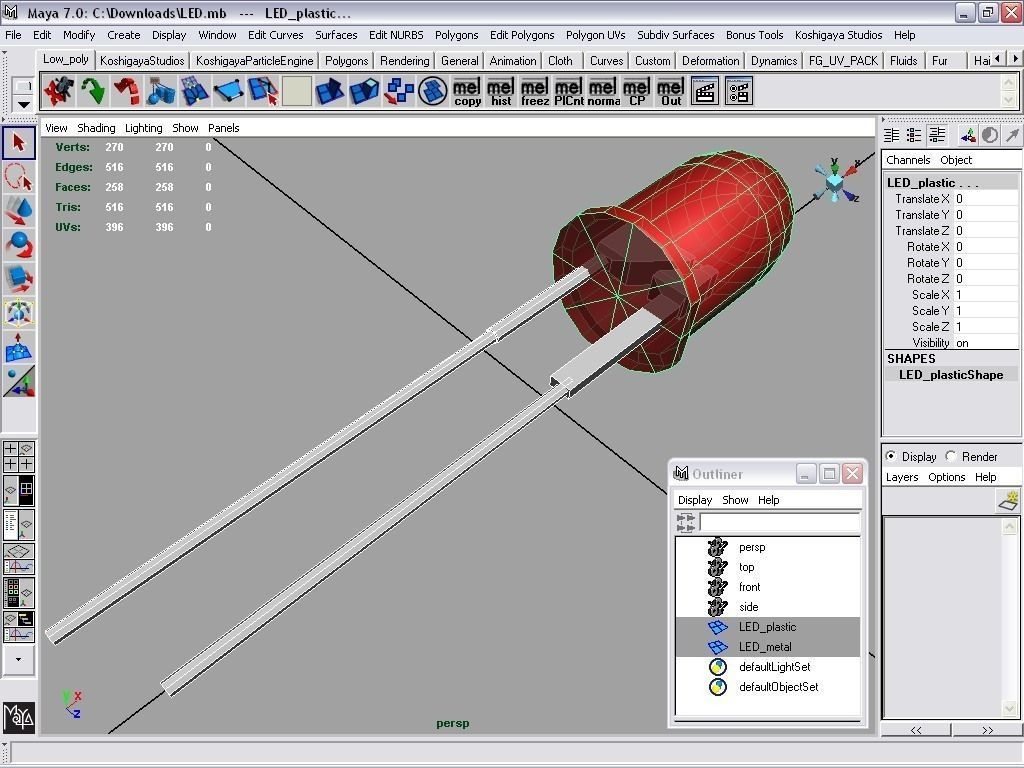The width and height of the screenshot is (1024, 768).
Task: Switch to the FG_UV_PACK shelf tab
Action: (x=843, y=61)
